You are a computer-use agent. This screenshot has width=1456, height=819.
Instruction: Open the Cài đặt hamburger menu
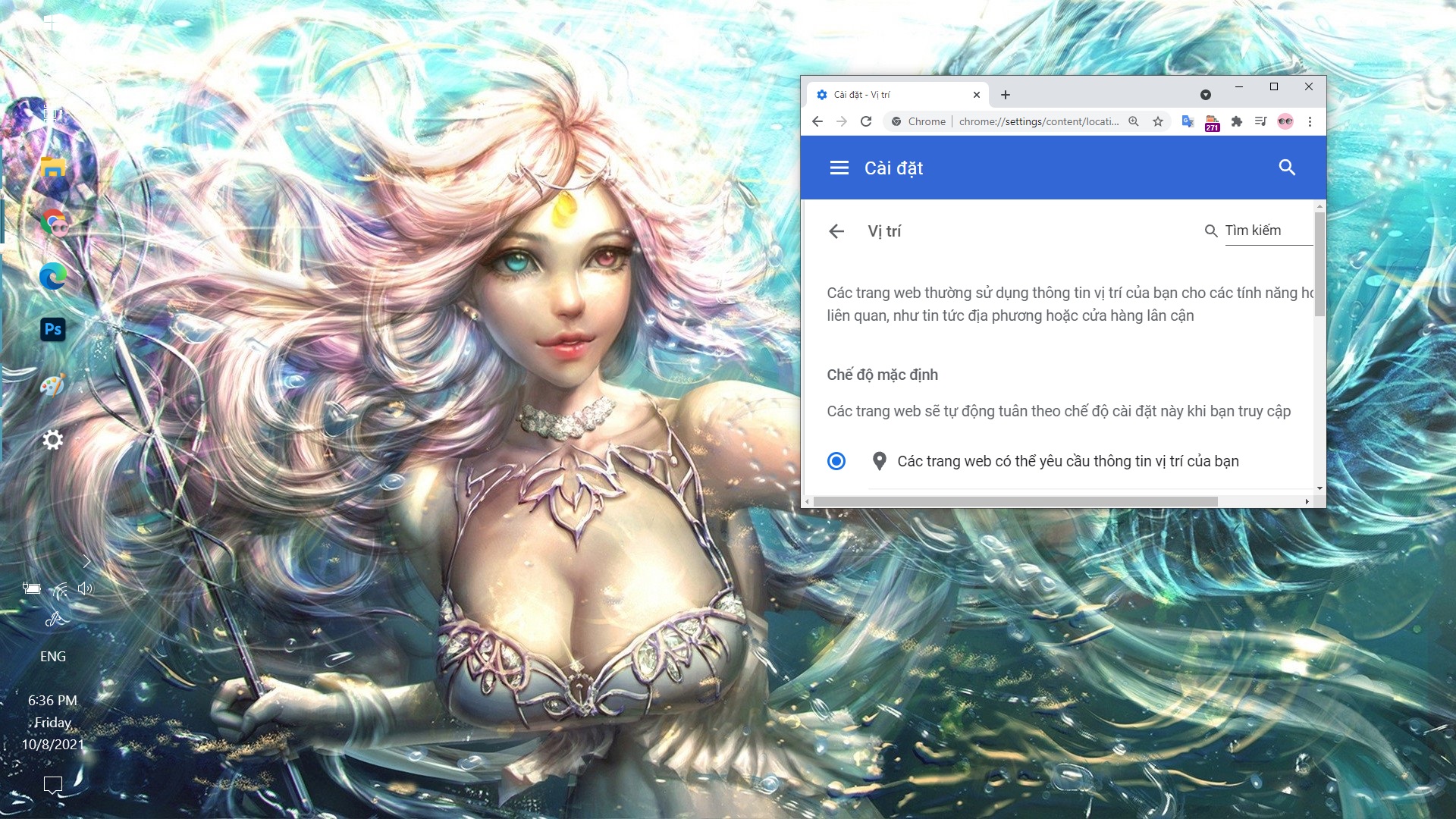click(839, 168)
